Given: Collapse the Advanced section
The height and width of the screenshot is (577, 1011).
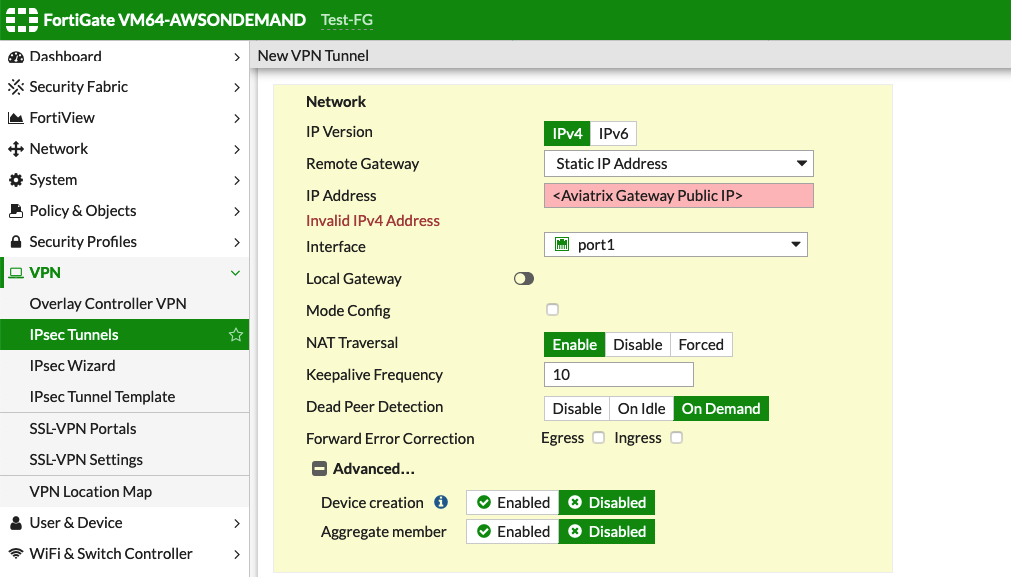Looking at the screenshot, I should [x=319, y=468].
